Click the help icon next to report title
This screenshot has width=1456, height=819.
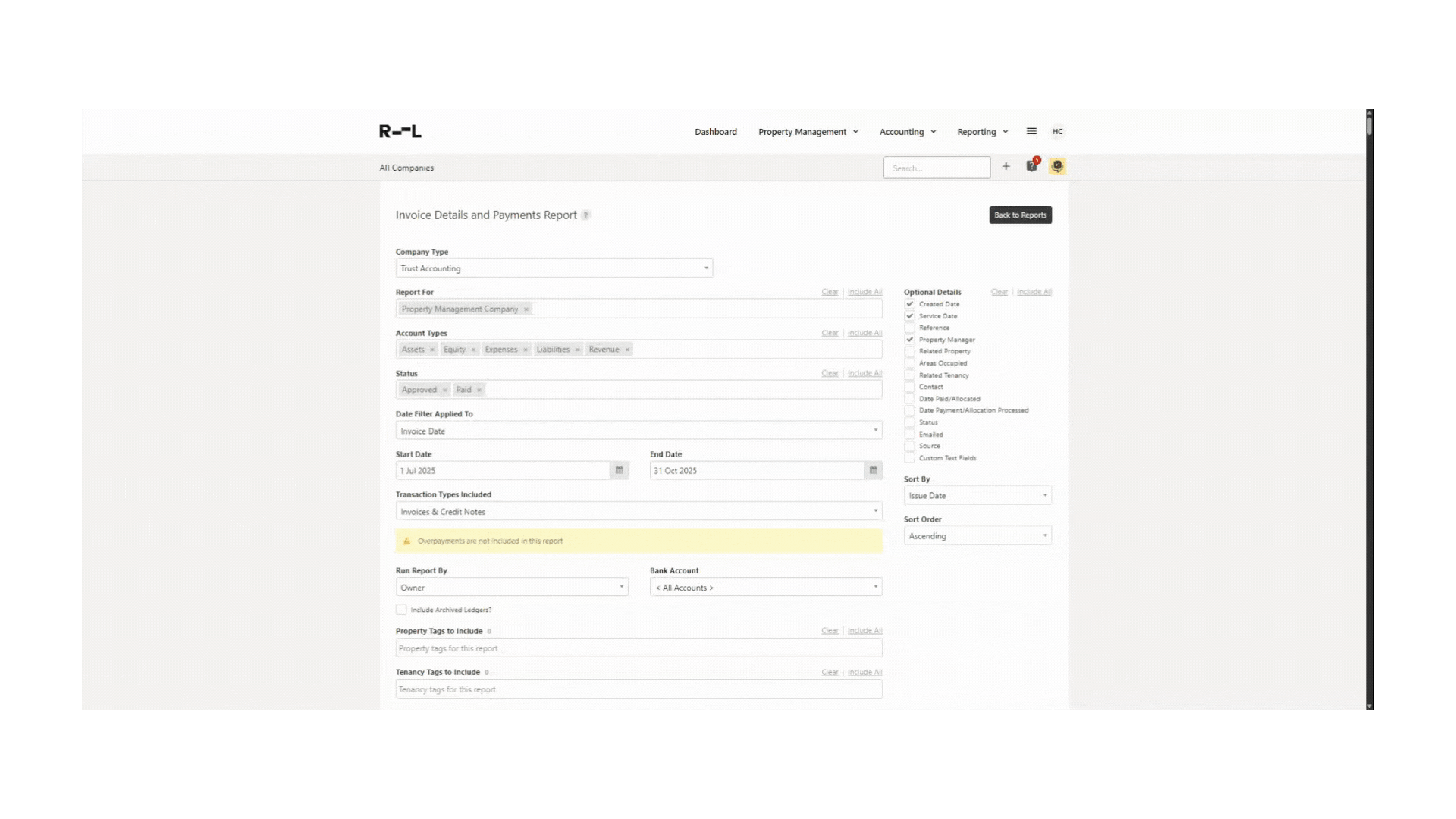pos(585,215)
